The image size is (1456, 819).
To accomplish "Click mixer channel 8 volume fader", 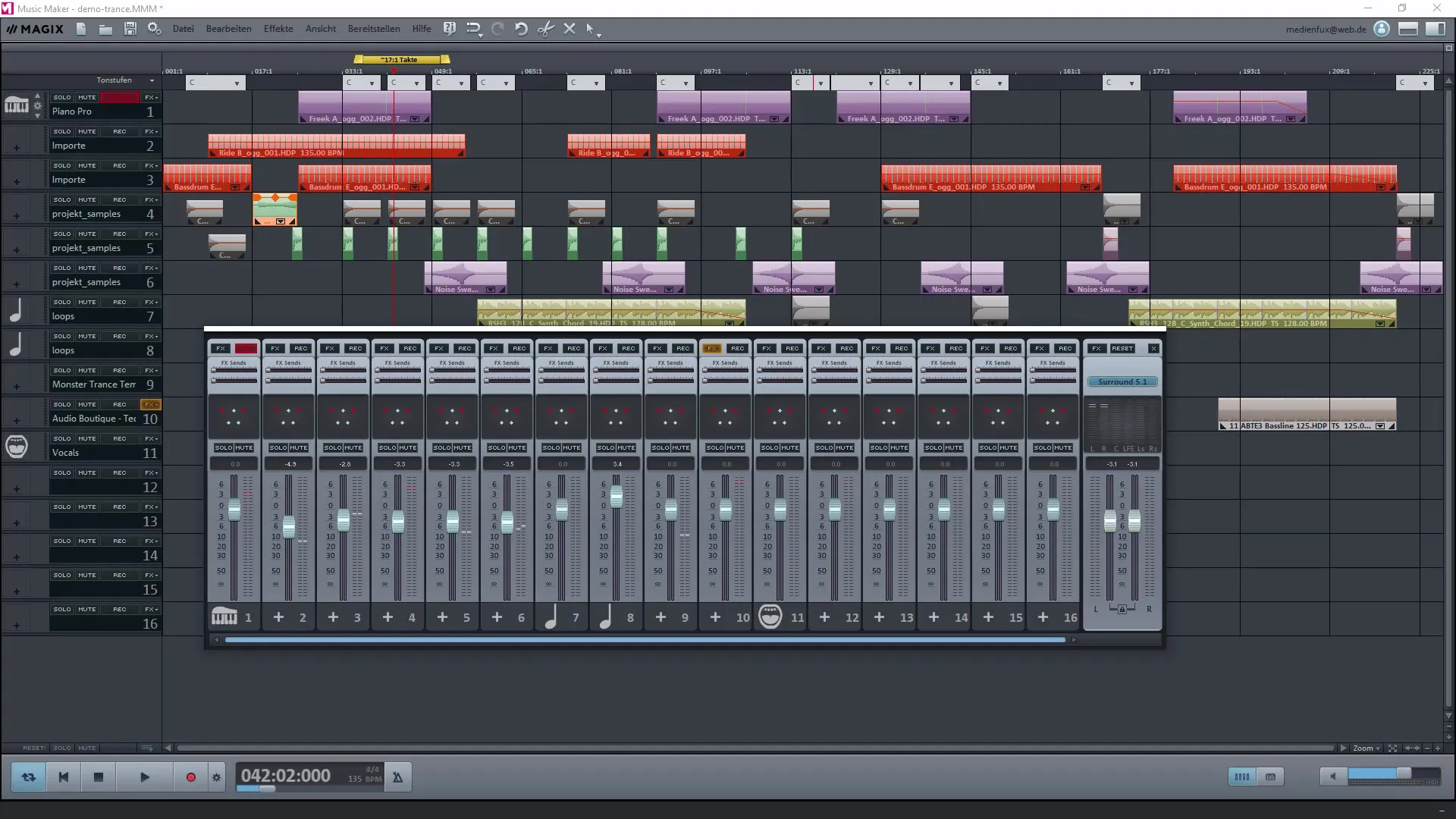I will [x=617, y=497].
